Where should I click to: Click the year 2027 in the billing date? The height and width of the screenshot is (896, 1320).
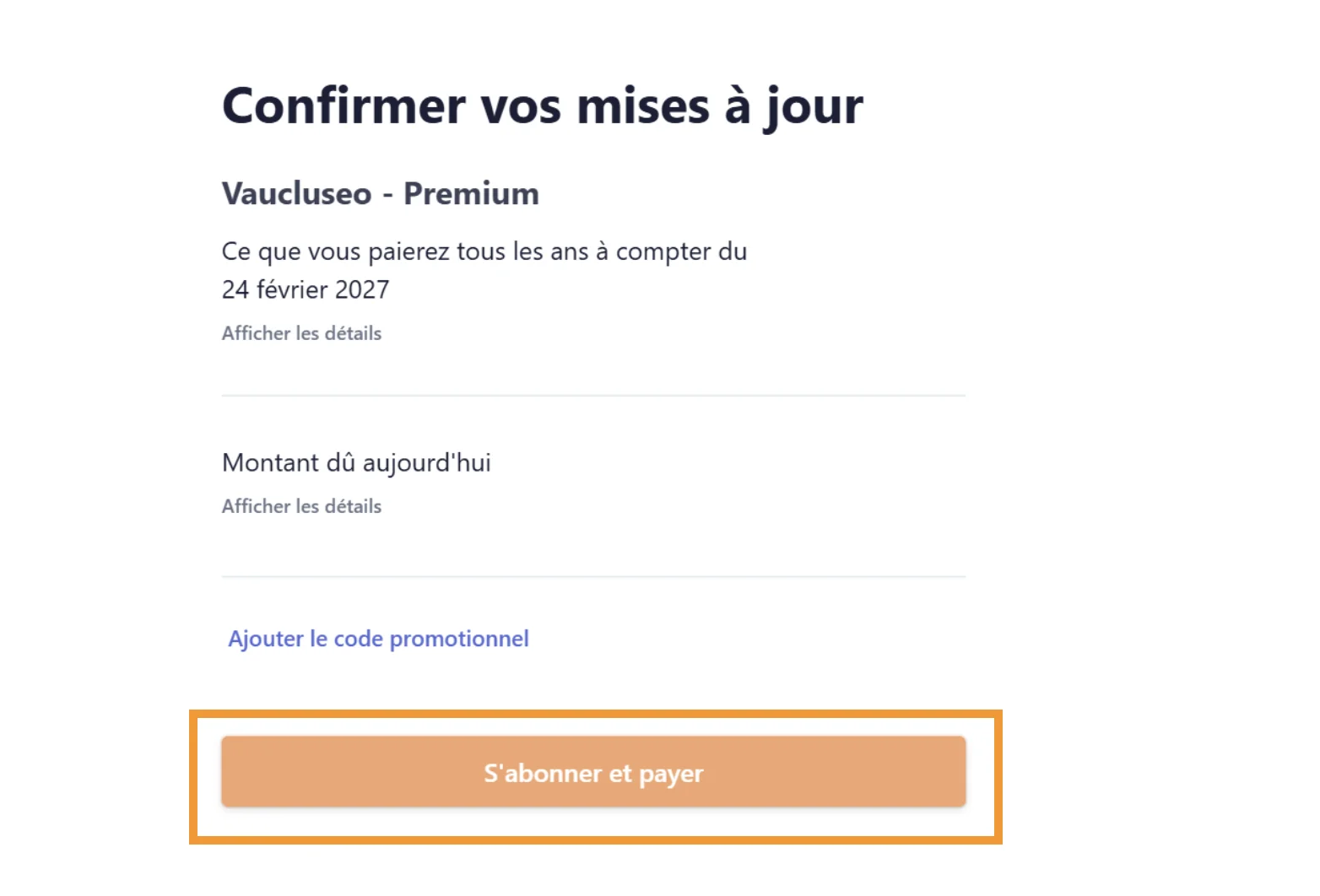[x=362, y=289]
